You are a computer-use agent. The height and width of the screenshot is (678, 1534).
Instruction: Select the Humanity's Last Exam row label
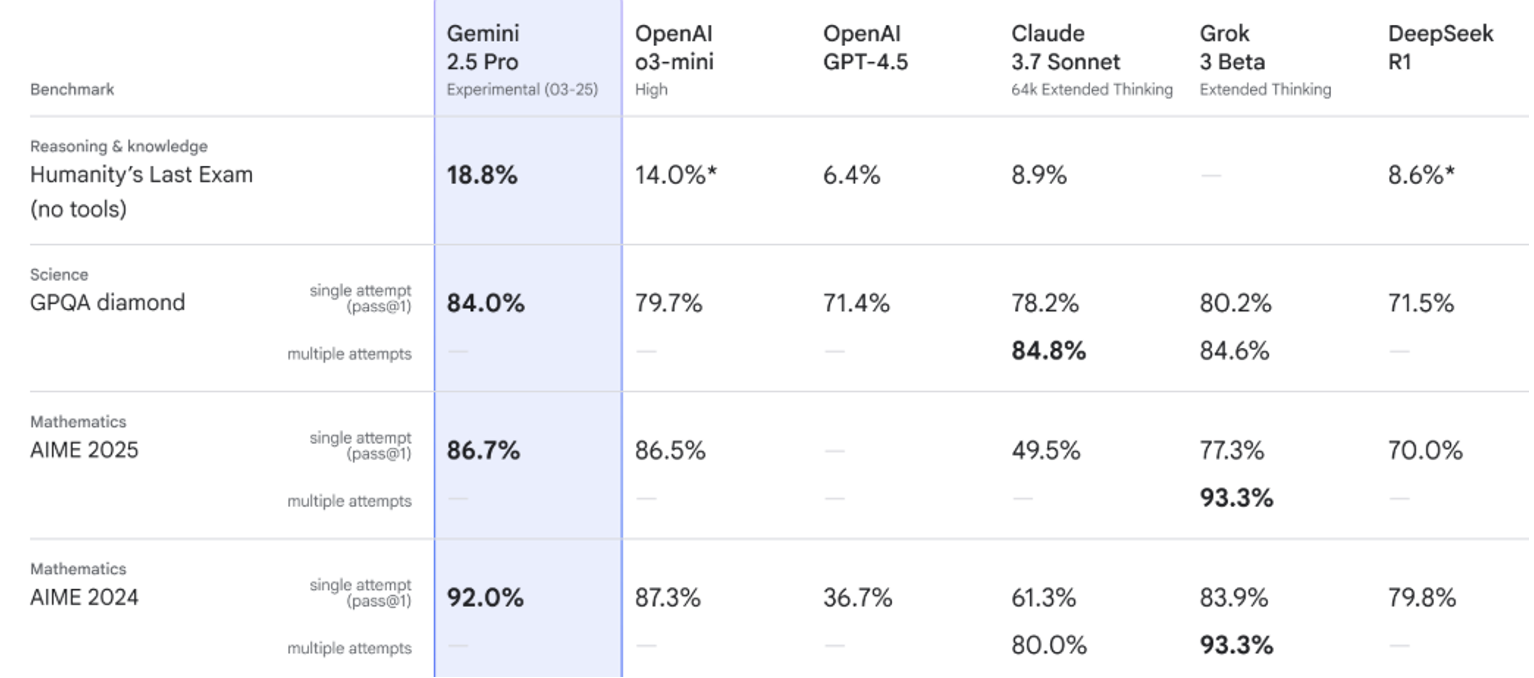tap(141, 175)
